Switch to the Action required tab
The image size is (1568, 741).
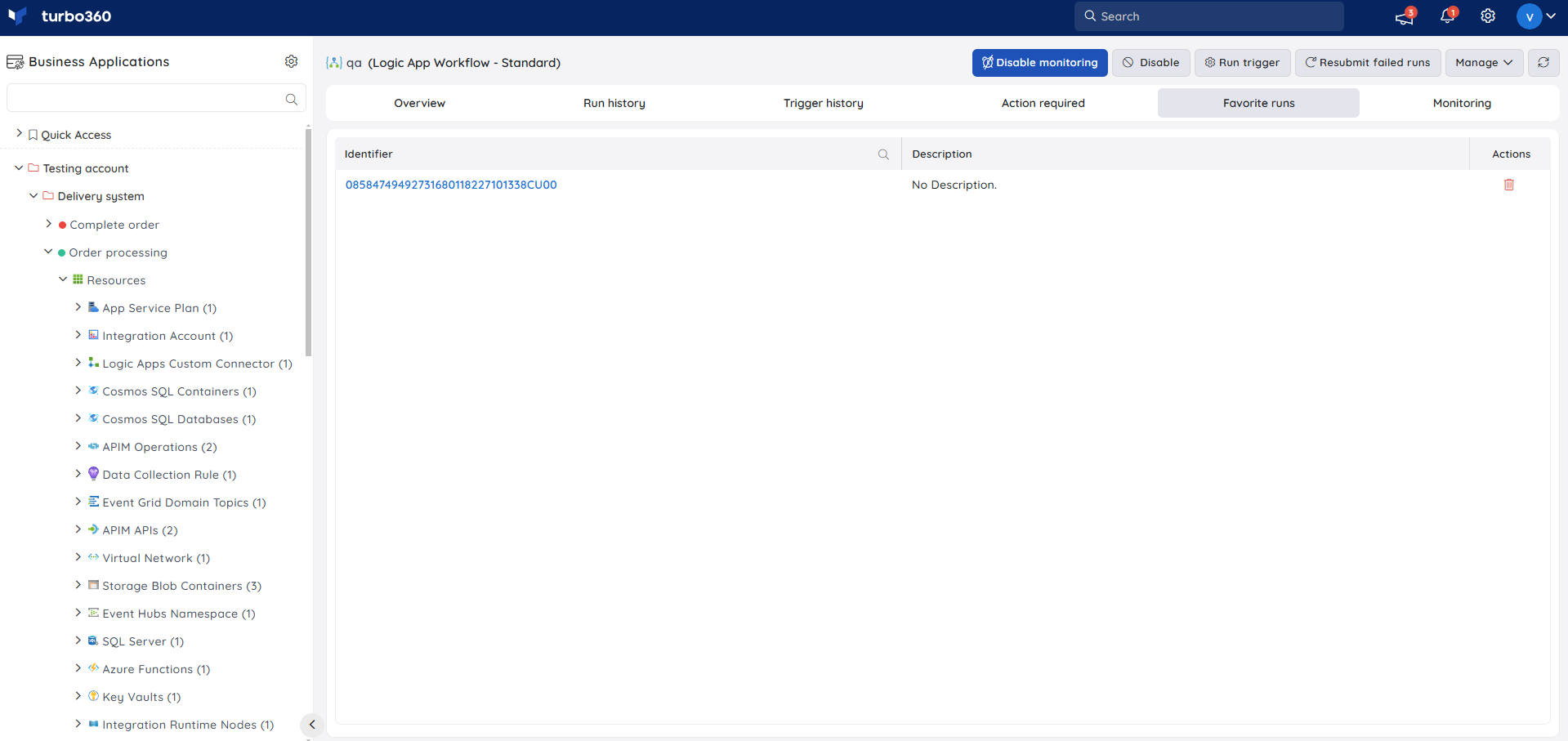(x=1043, y=103)
